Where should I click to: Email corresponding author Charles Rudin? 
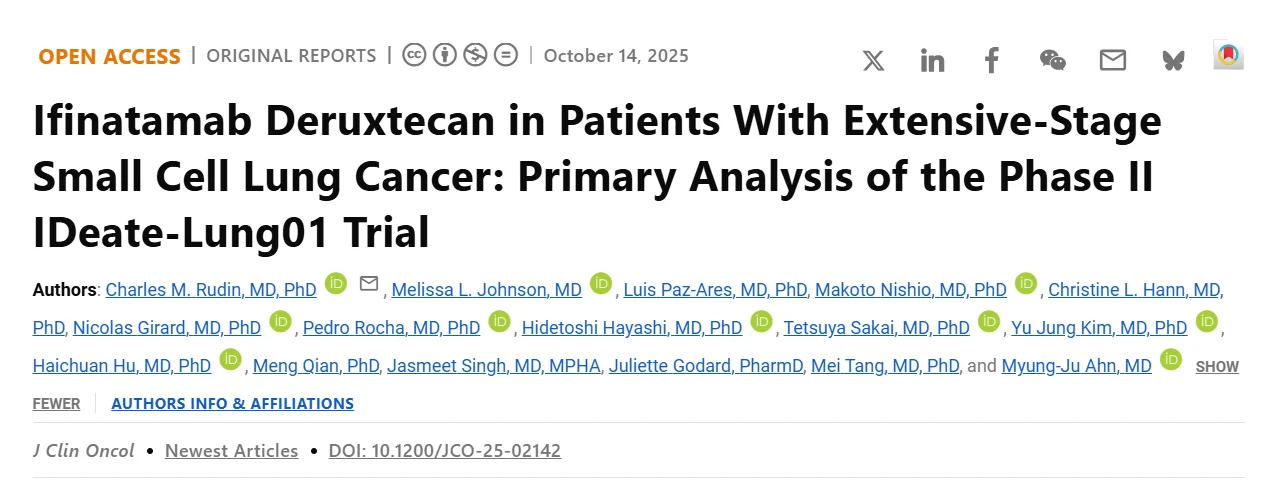tap(368, 284)
